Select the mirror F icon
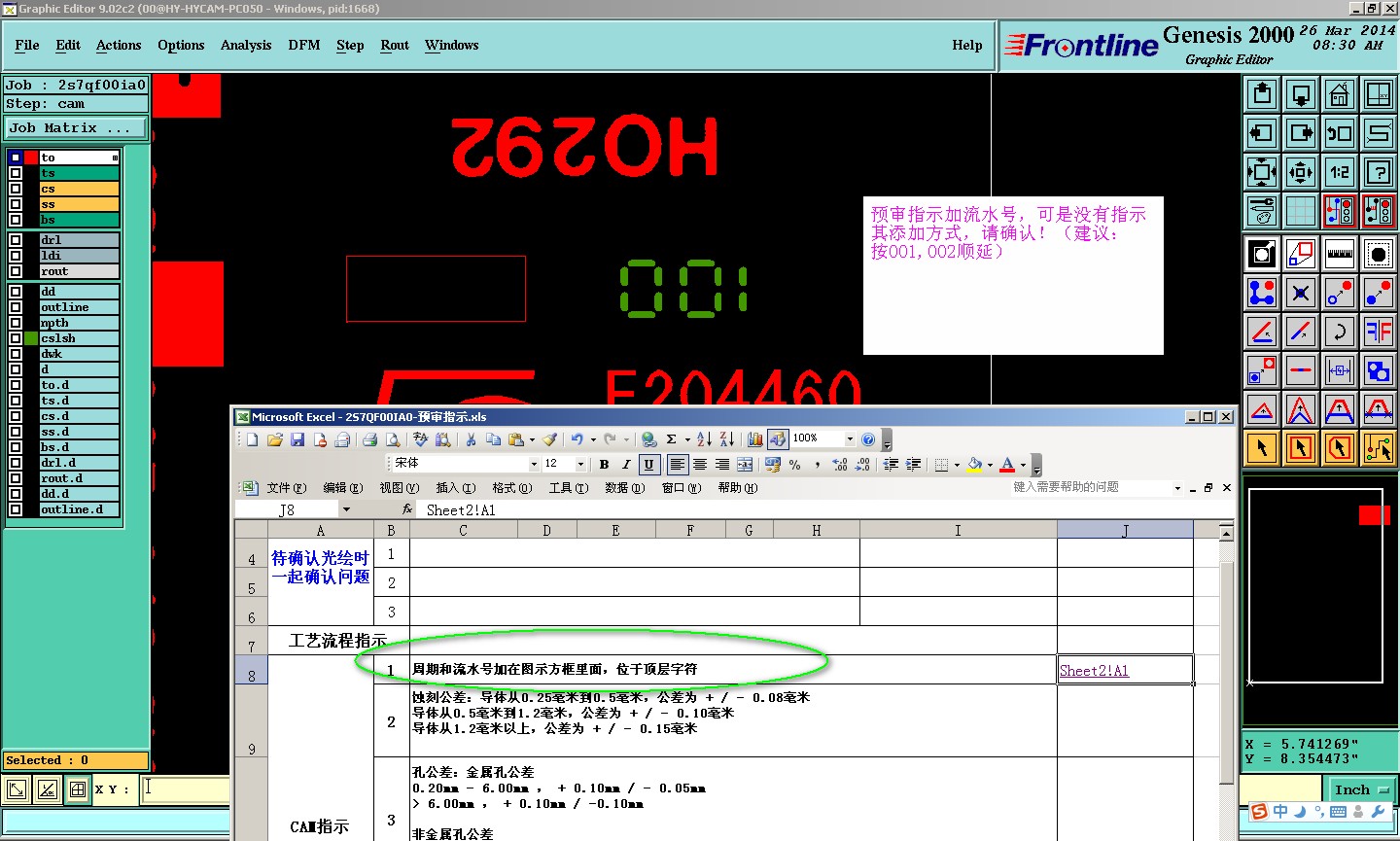 tap(1379, 332)
